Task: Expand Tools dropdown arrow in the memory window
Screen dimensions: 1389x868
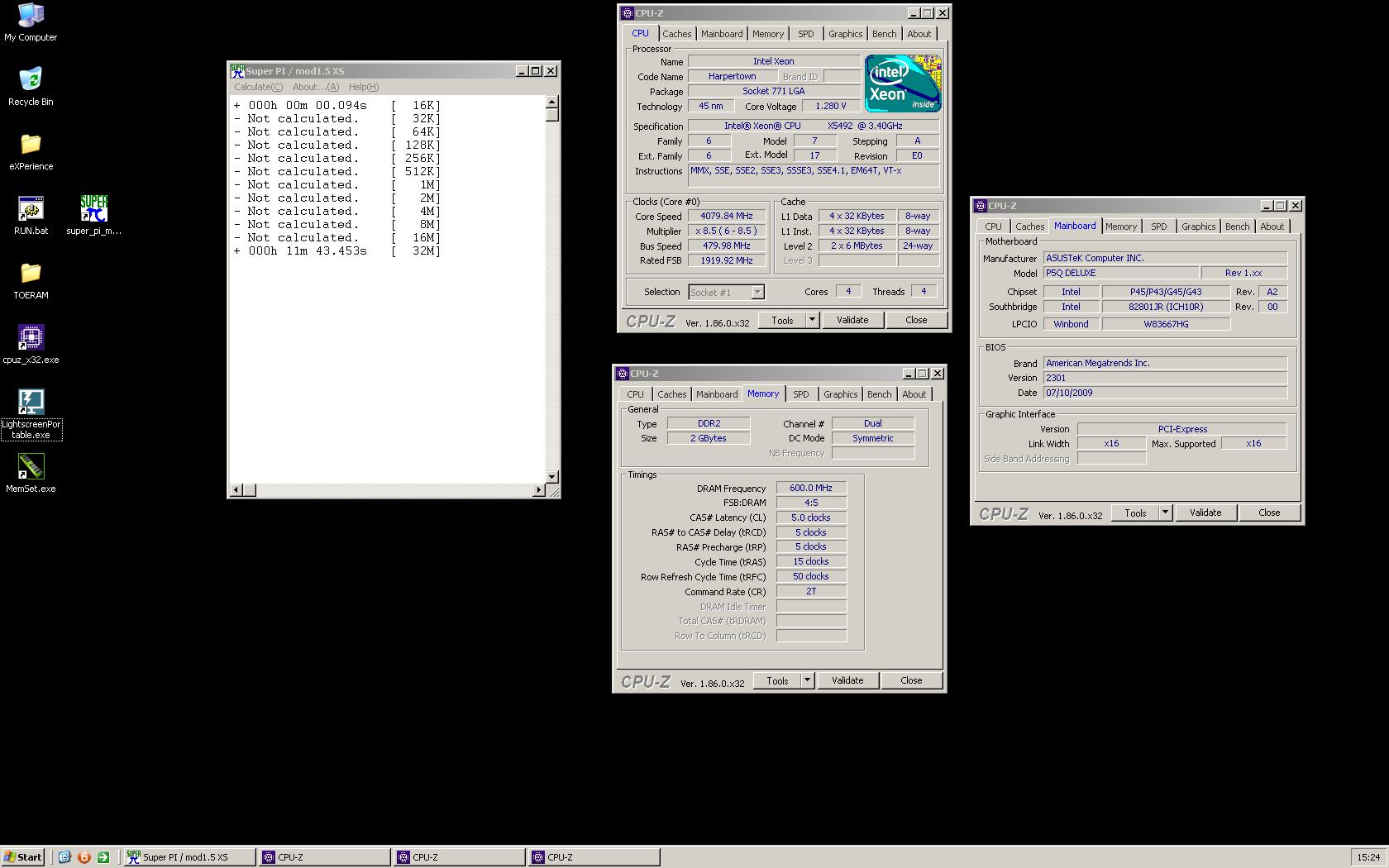Action: 807,680
